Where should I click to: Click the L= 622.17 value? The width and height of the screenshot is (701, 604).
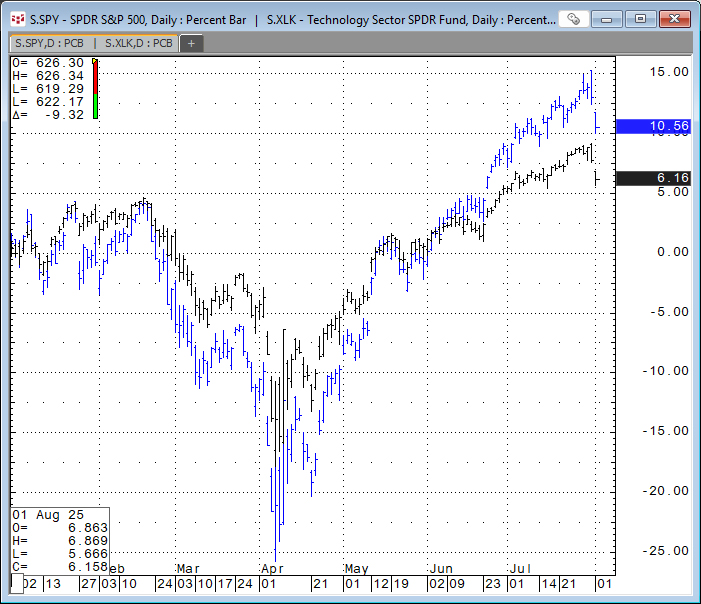(x=48, y=102)
